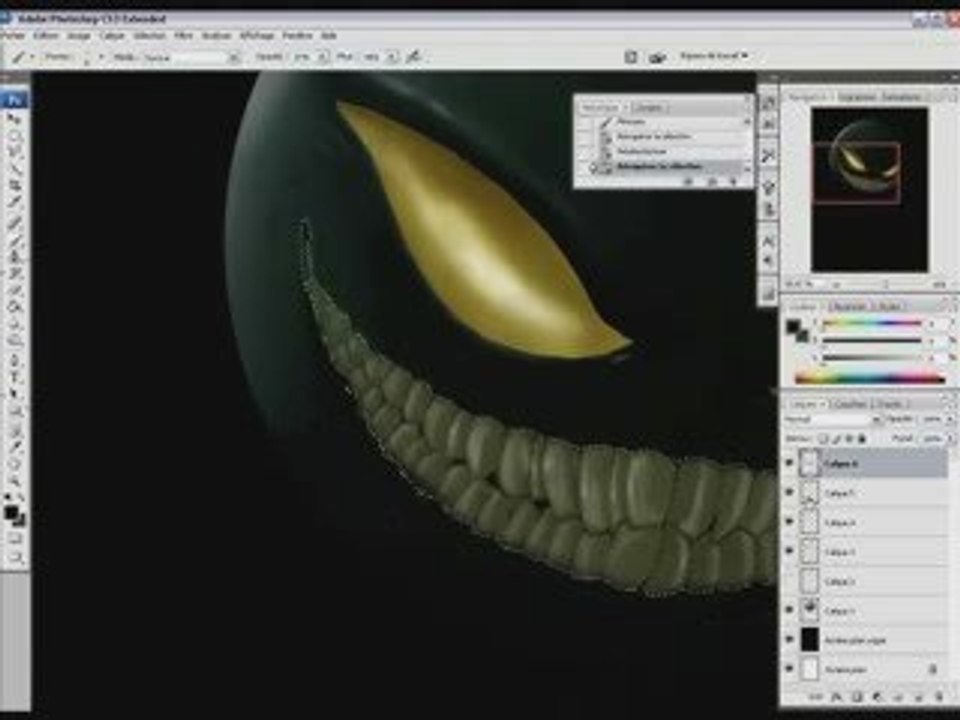Click the Quick Mask mode icon in toolbox
The height and width of the screenshot is (720, 960).
click(x=14, y=539)
